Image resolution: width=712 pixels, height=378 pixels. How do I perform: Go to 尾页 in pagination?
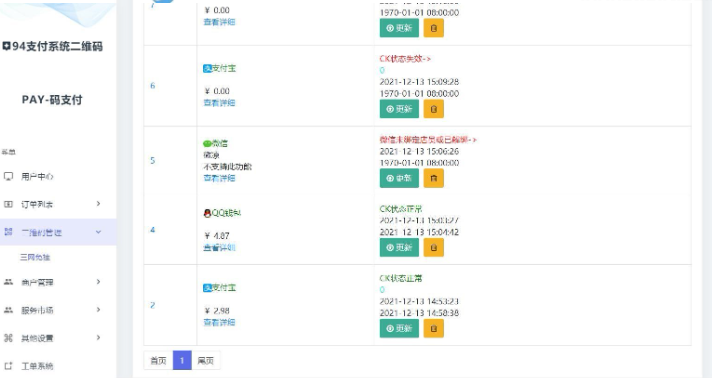click(x=206, y=360)
